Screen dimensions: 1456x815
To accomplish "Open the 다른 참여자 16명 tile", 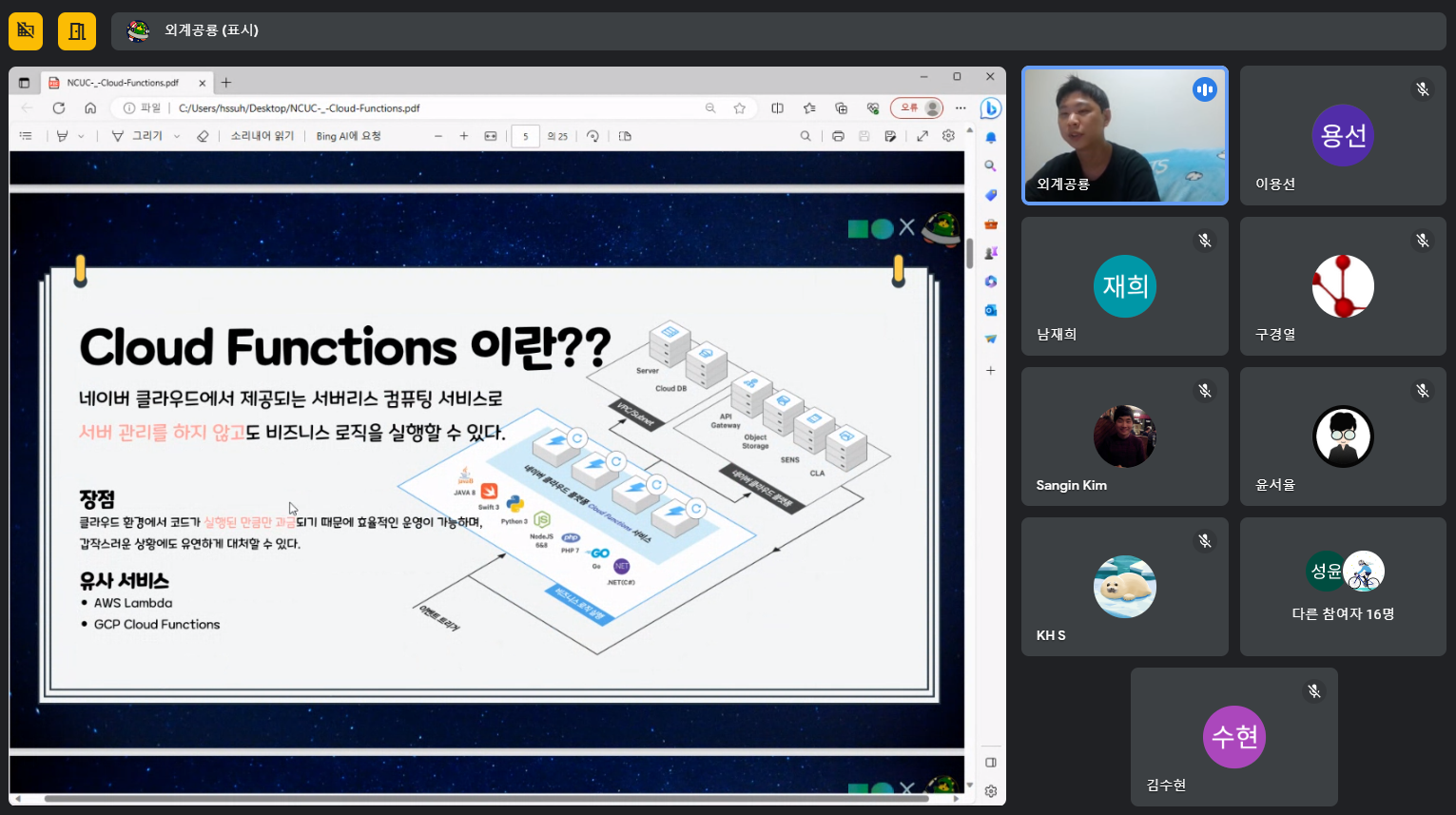I will [x=1343, y=587].
